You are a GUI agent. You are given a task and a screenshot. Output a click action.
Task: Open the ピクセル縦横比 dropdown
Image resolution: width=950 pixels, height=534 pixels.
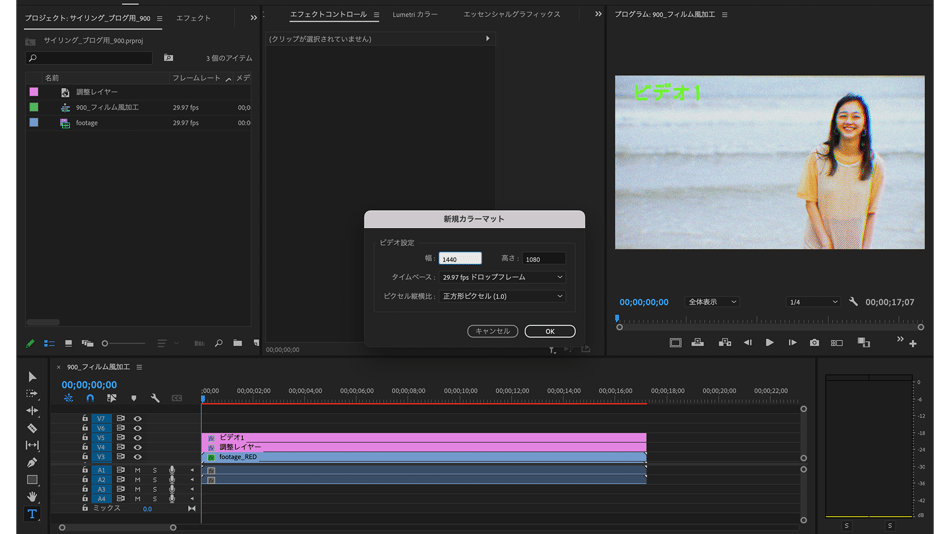pos(502,296)
